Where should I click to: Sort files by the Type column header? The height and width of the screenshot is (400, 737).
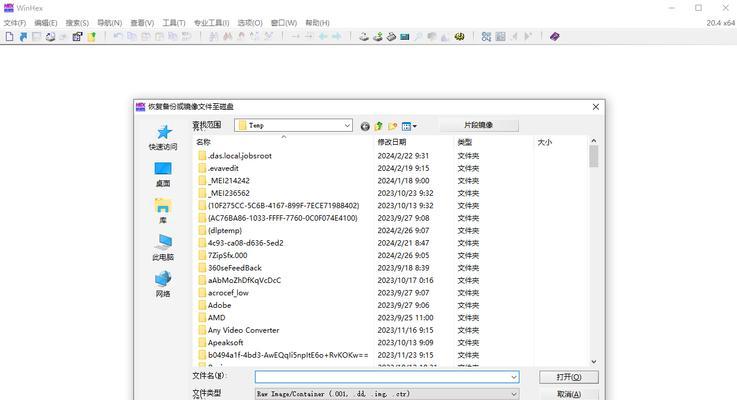[494, 142]
